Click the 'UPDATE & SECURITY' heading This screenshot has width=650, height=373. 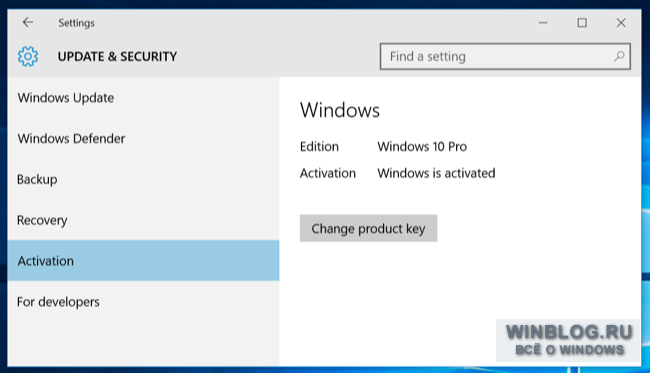(117, 56)
